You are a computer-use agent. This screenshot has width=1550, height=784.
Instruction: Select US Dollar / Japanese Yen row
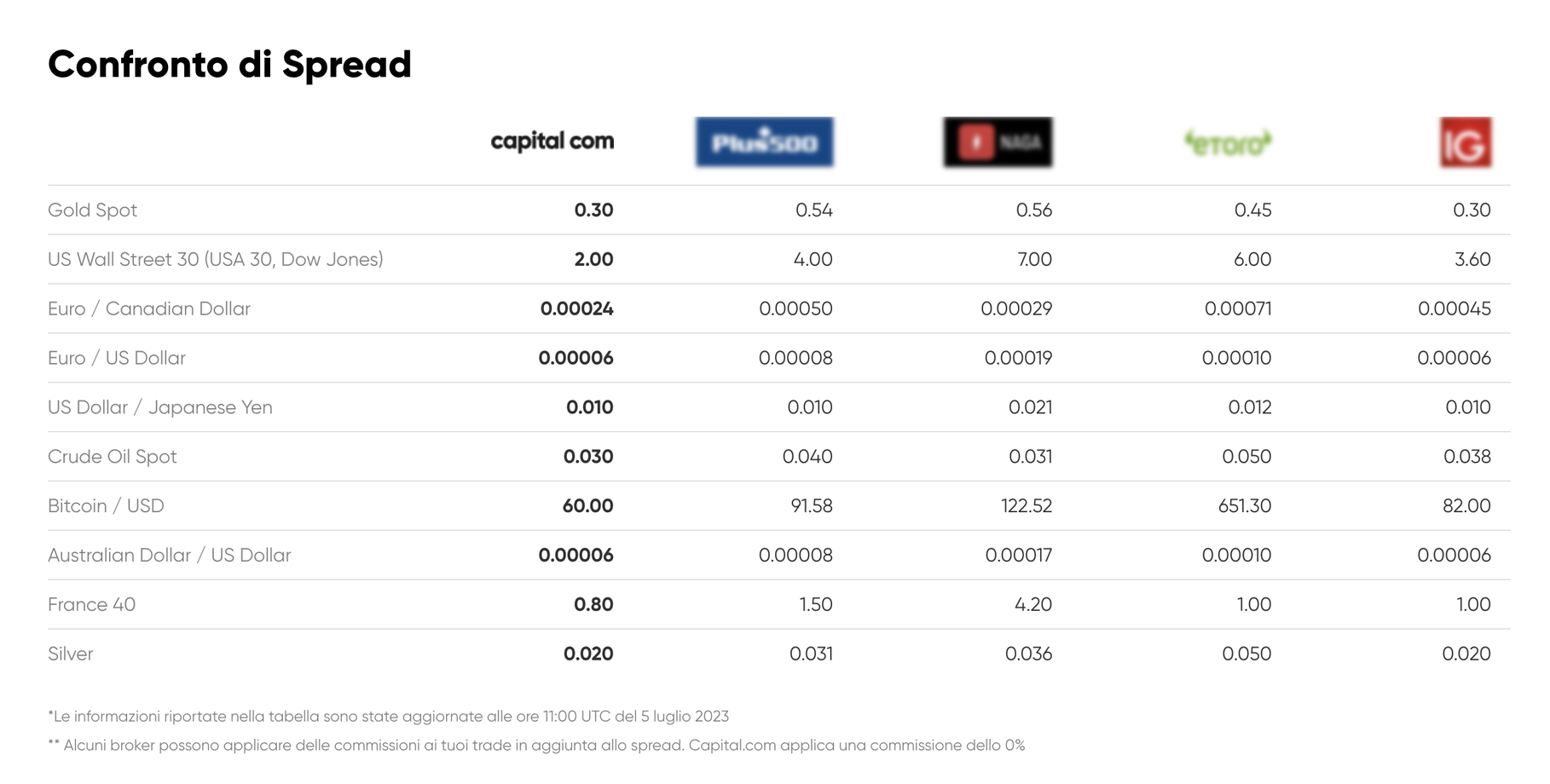pyautogui.click(x=160, y=408)
